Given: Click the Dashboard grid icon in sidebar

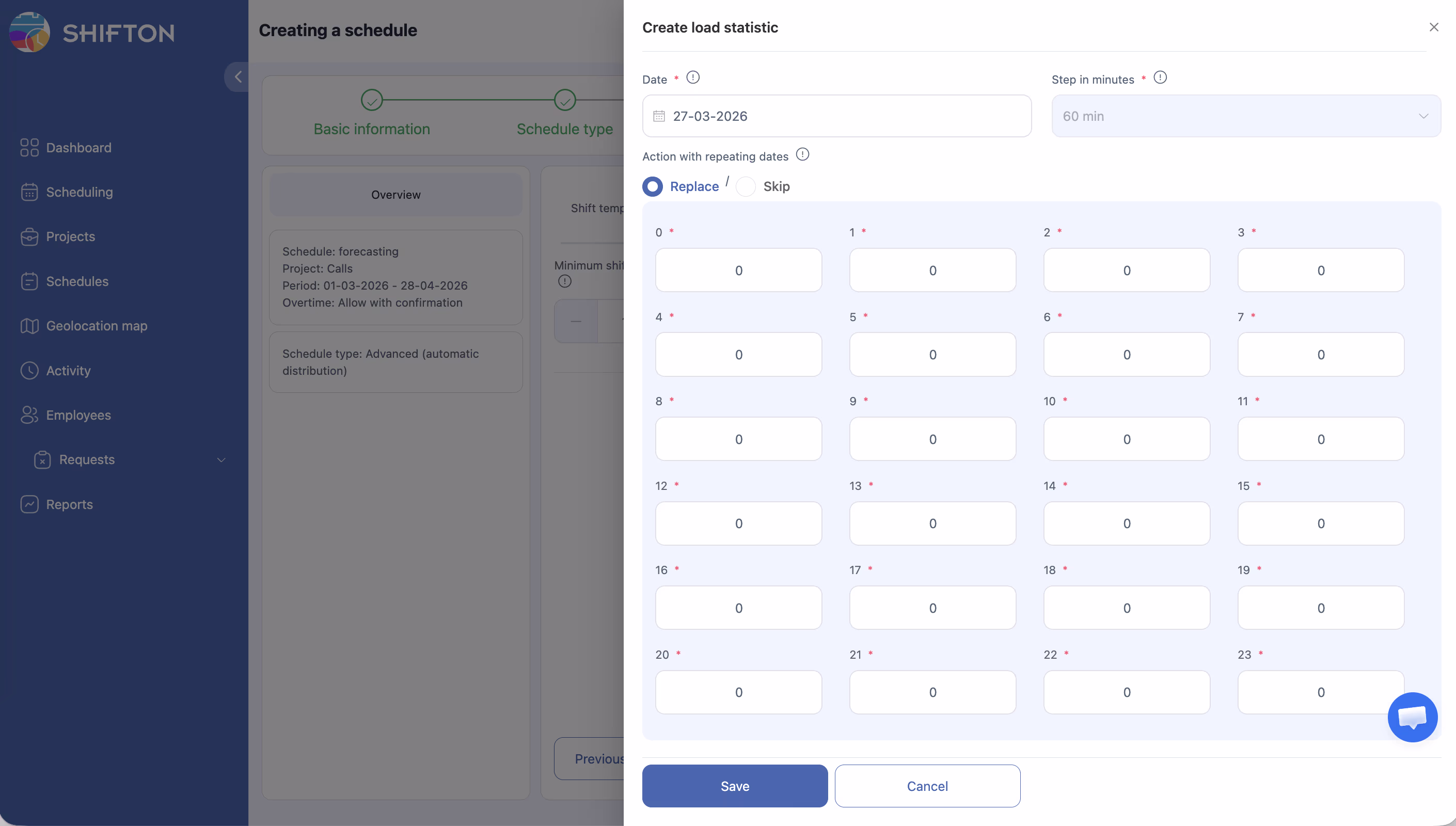Looking at the screenshot, I should pyautogui.click(x=29, y=148).
